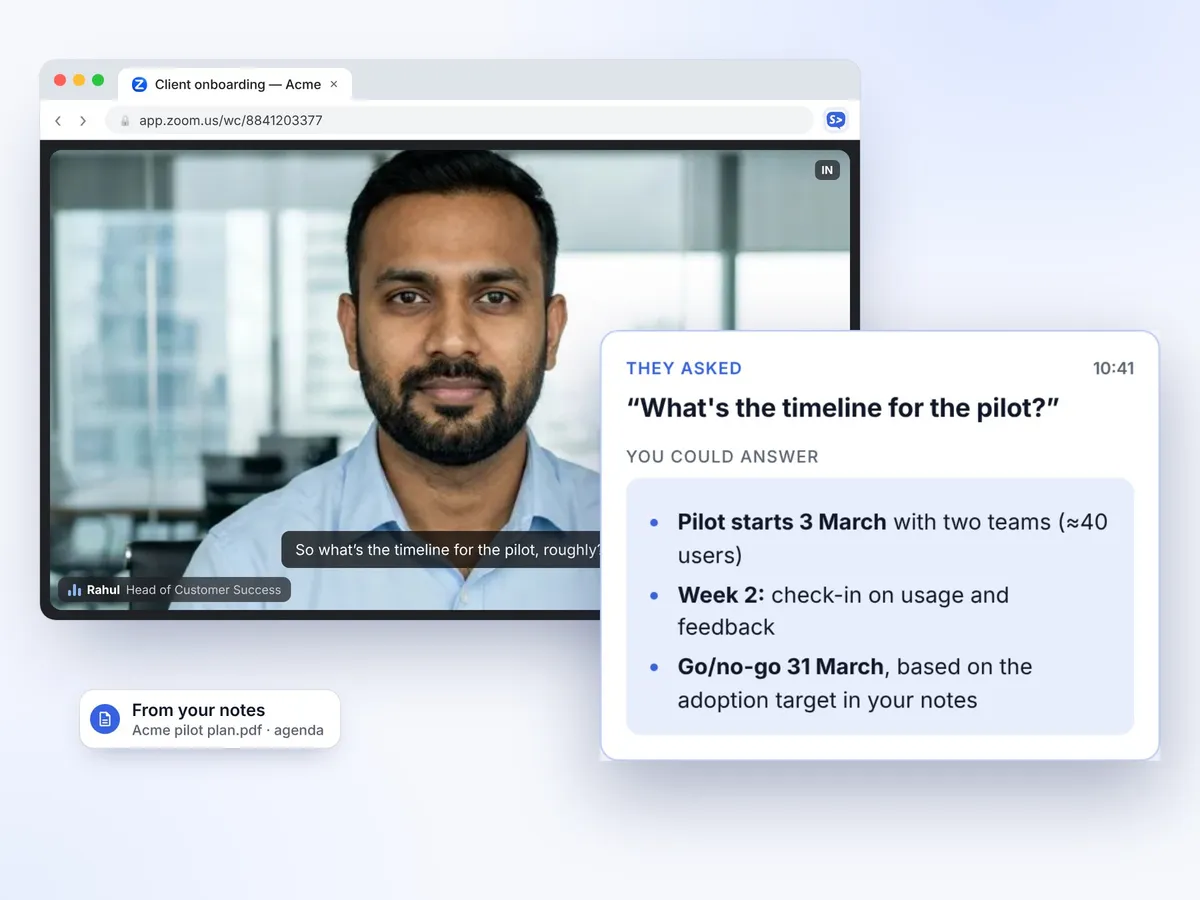Click the lock icon in the address bar
Viewport: 1200px width, 900px height.
click(x=125, y=121)
